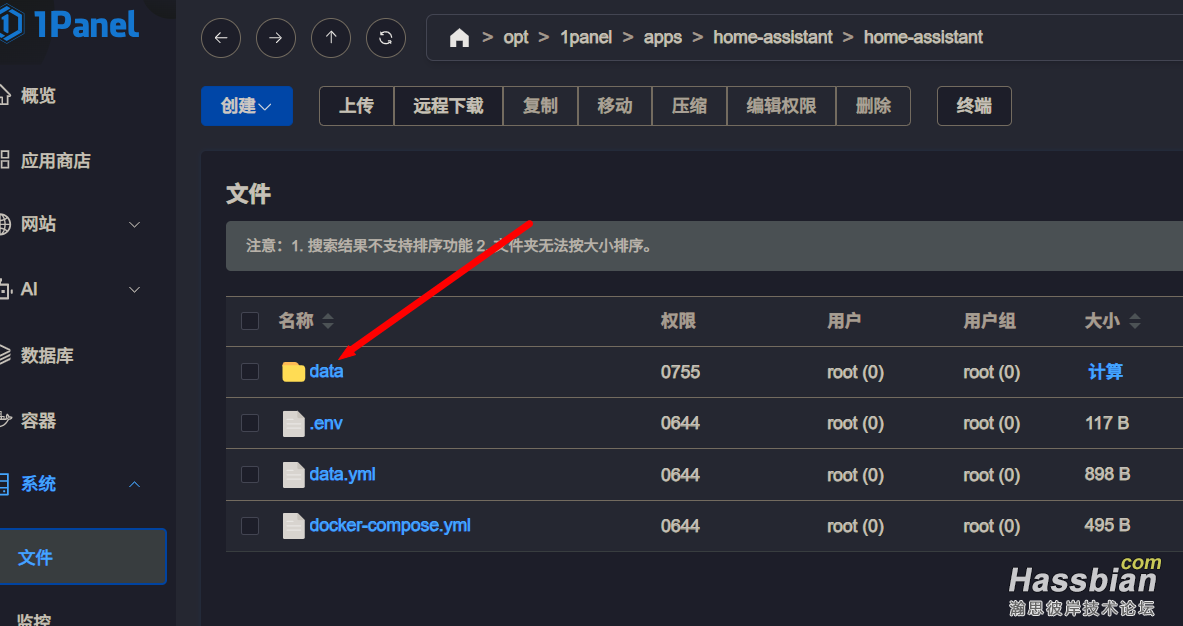Viewport: 1183px width, 626px height.
Task: Go up one directory level
Action: click(331, 38)
